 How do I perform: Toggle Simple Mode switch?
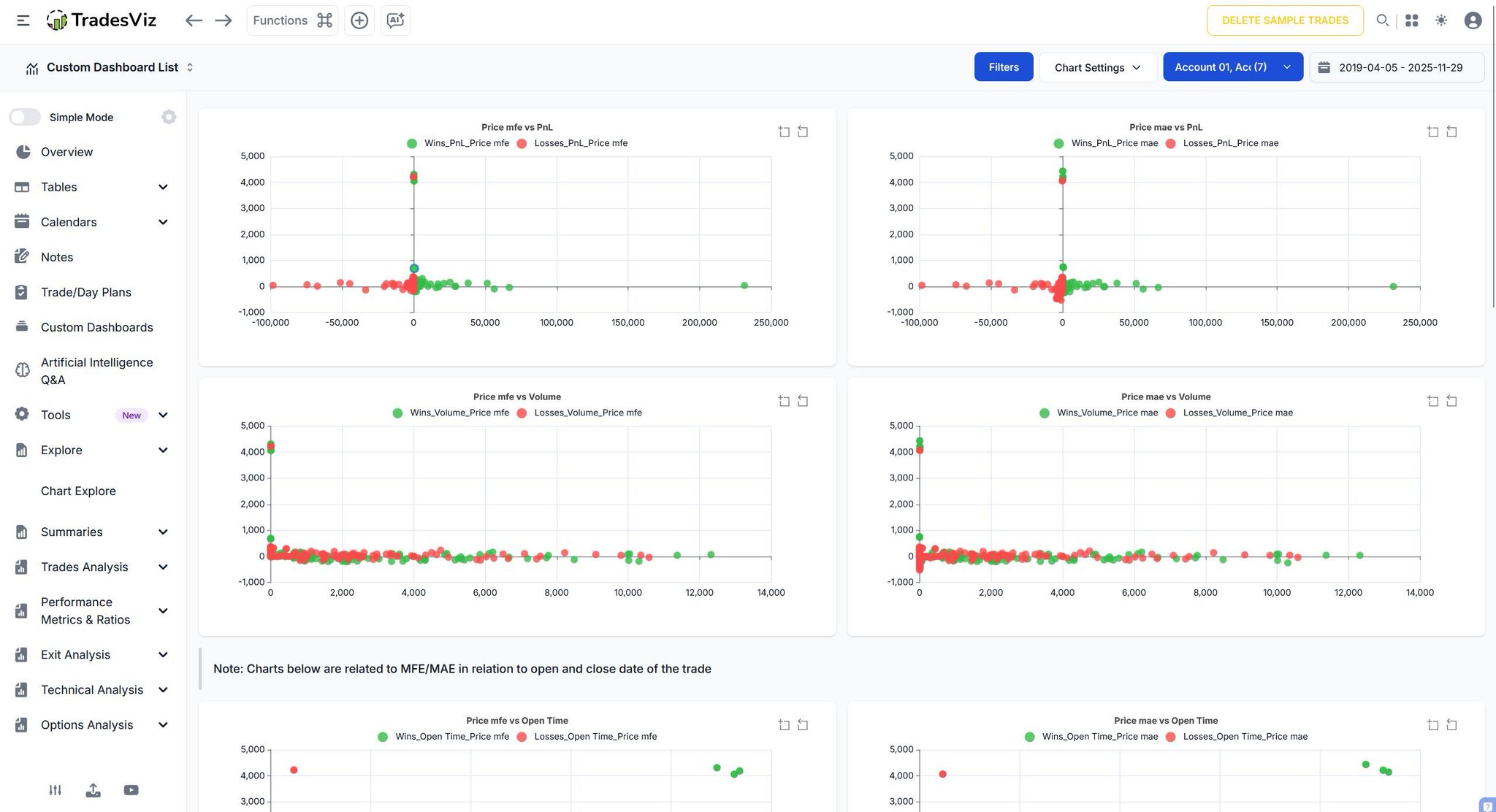25,117
